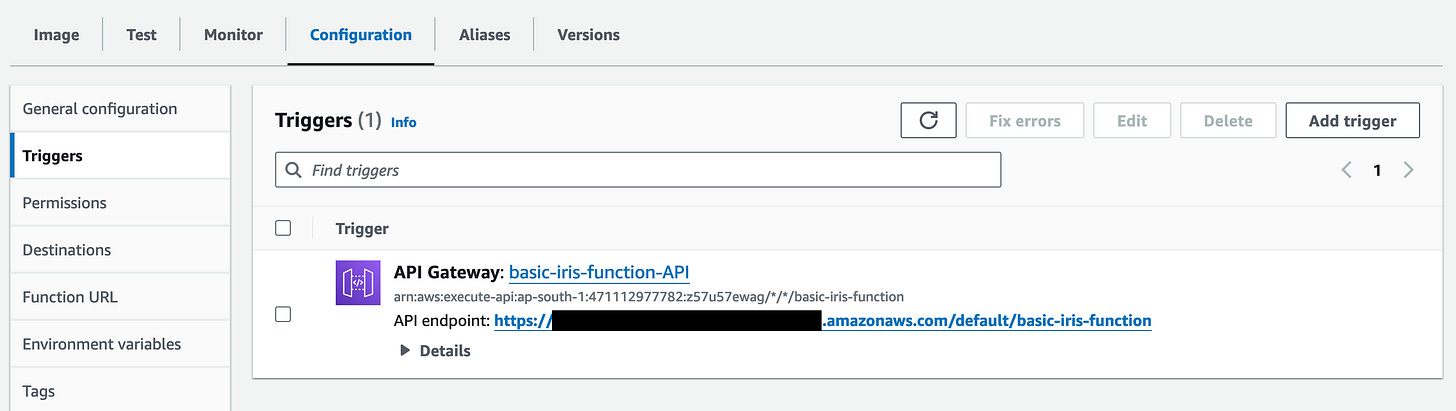Go to next page with right chevron
Image resolution: width=1456 pixels, height=411 pixels.
(1409, 170)
